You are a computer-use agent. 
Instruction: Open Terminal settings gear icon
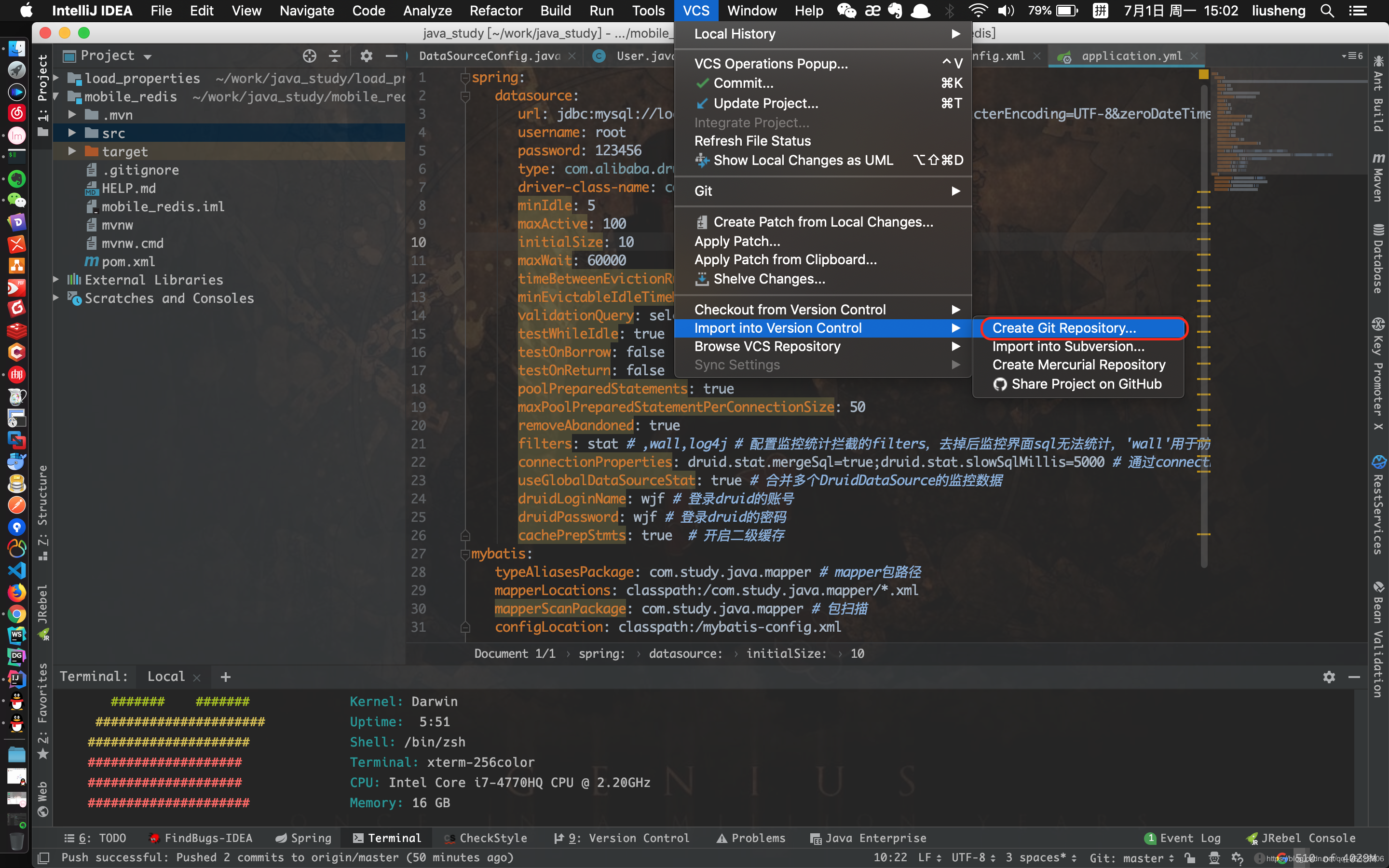click(1329, 677)
